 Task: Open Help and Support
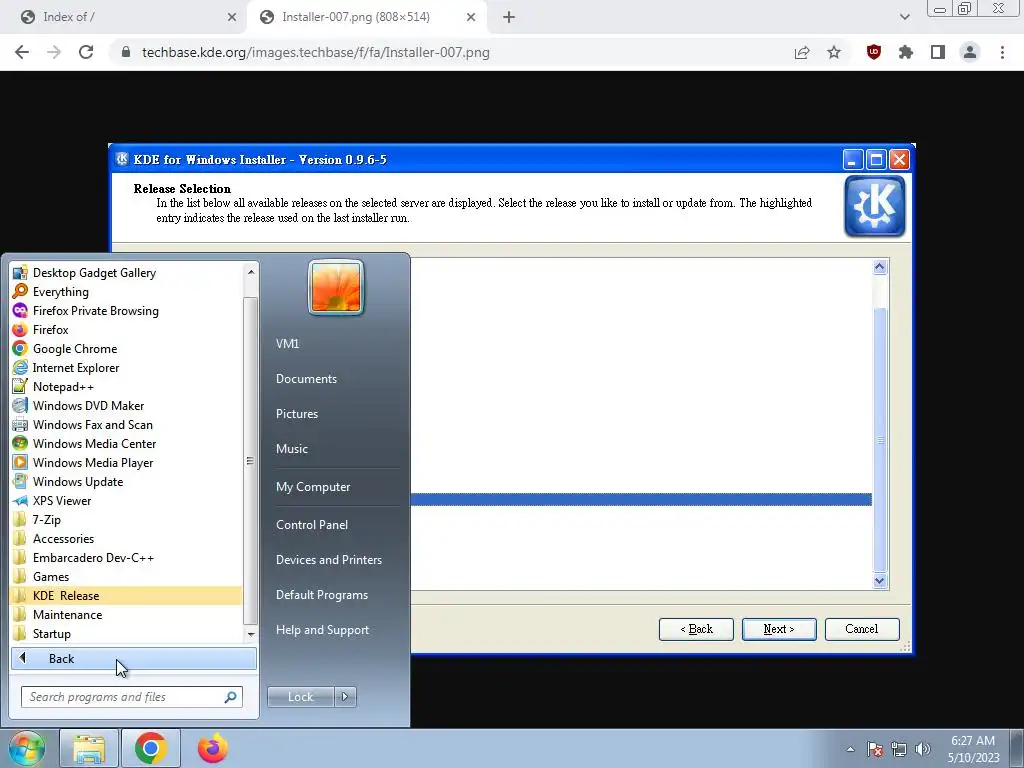tap(323, 630)
